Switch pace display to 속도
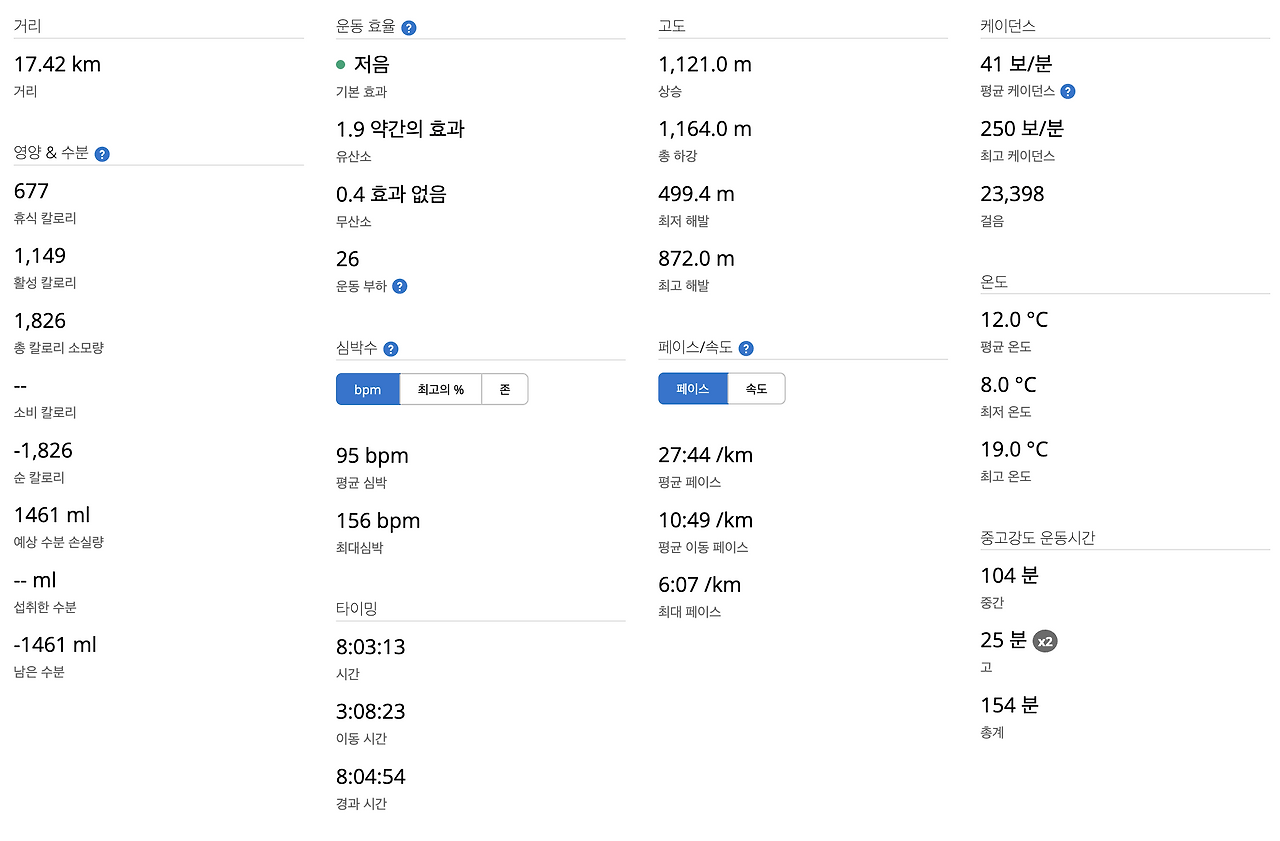This screenshot has width=1280, height=841. (x=757, y=389)
